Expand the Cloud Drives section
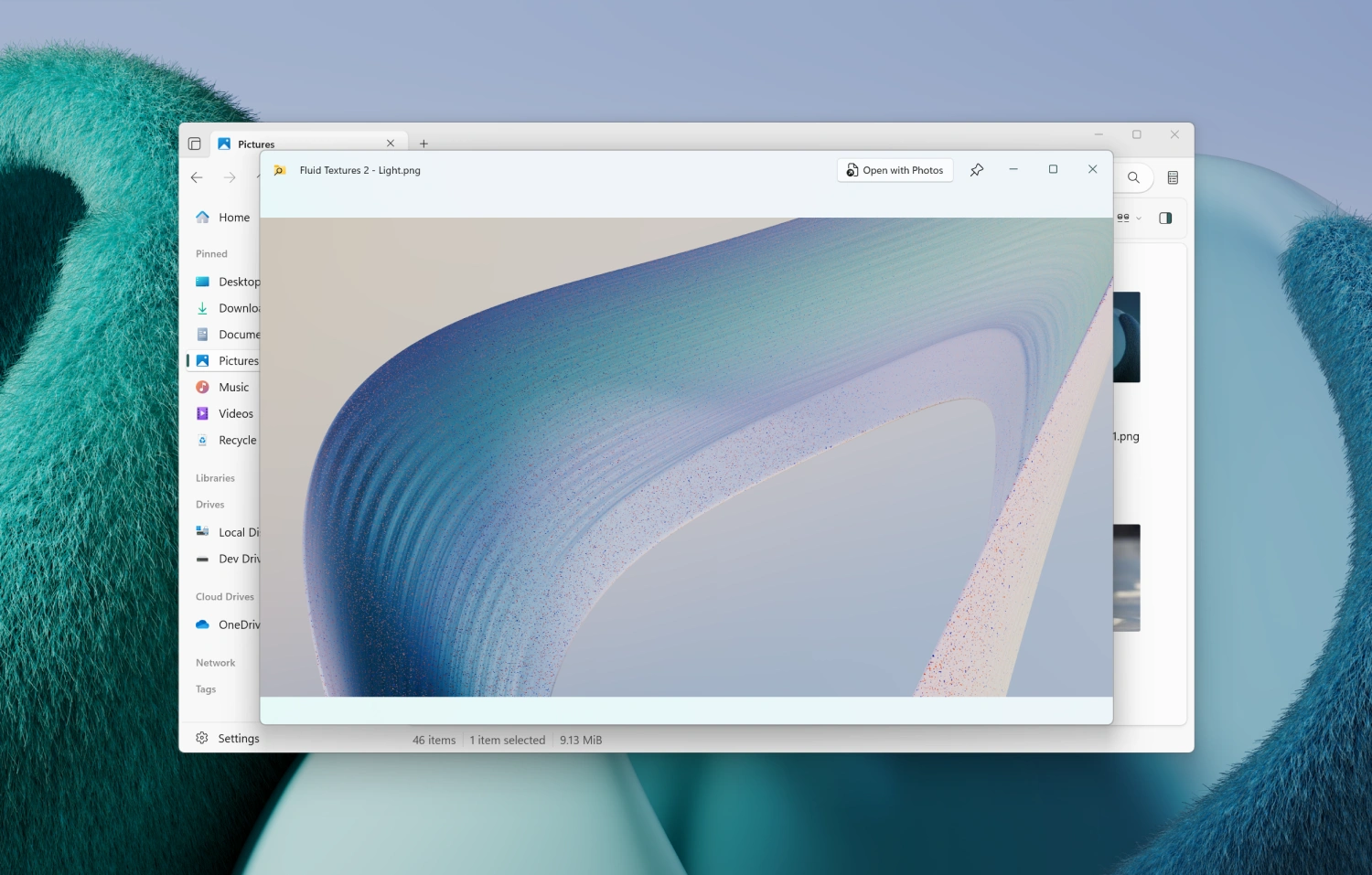Viewport: 1372px width, 875px height. coord(225,597)
